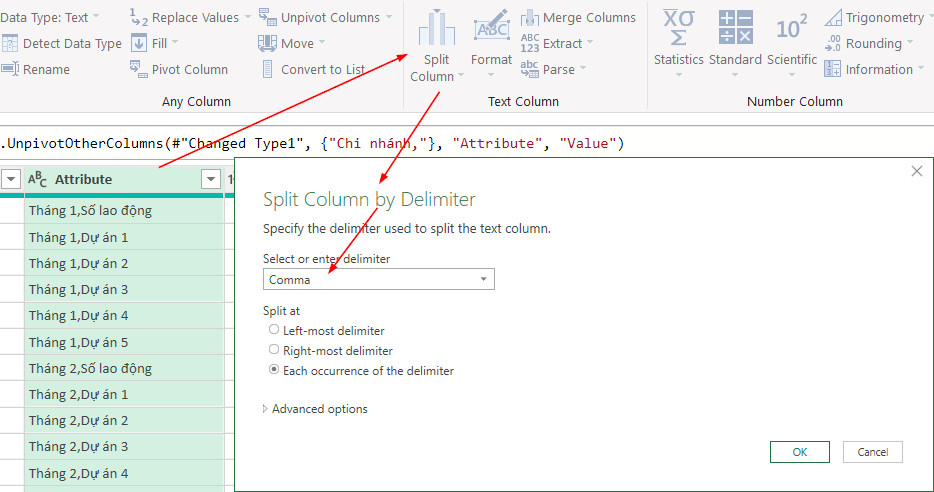The image size is (934, 492).
Task: Click Cancel in Split Column dialog
Action: pos(873,452)
